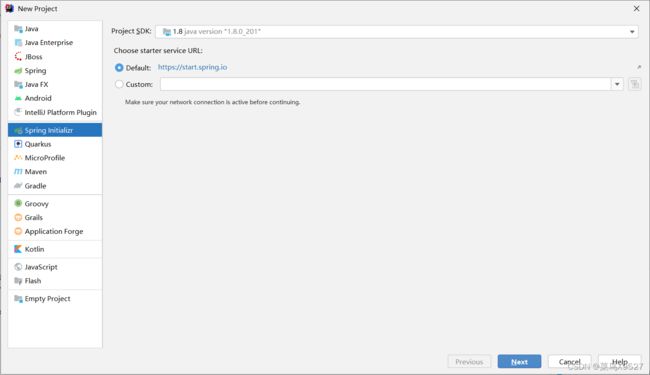Click the Java Enterprise icon
Screen dimensions: 650x375
tap(18, 43)
